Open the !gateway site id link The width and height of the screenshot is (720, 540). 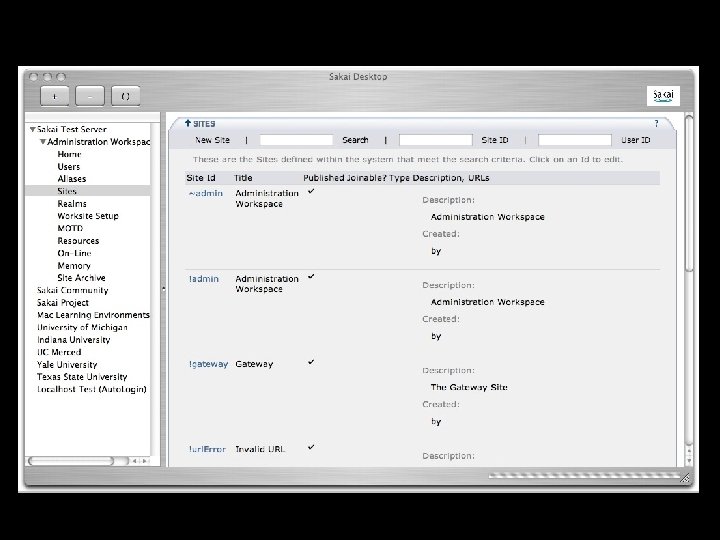point(208,364)
